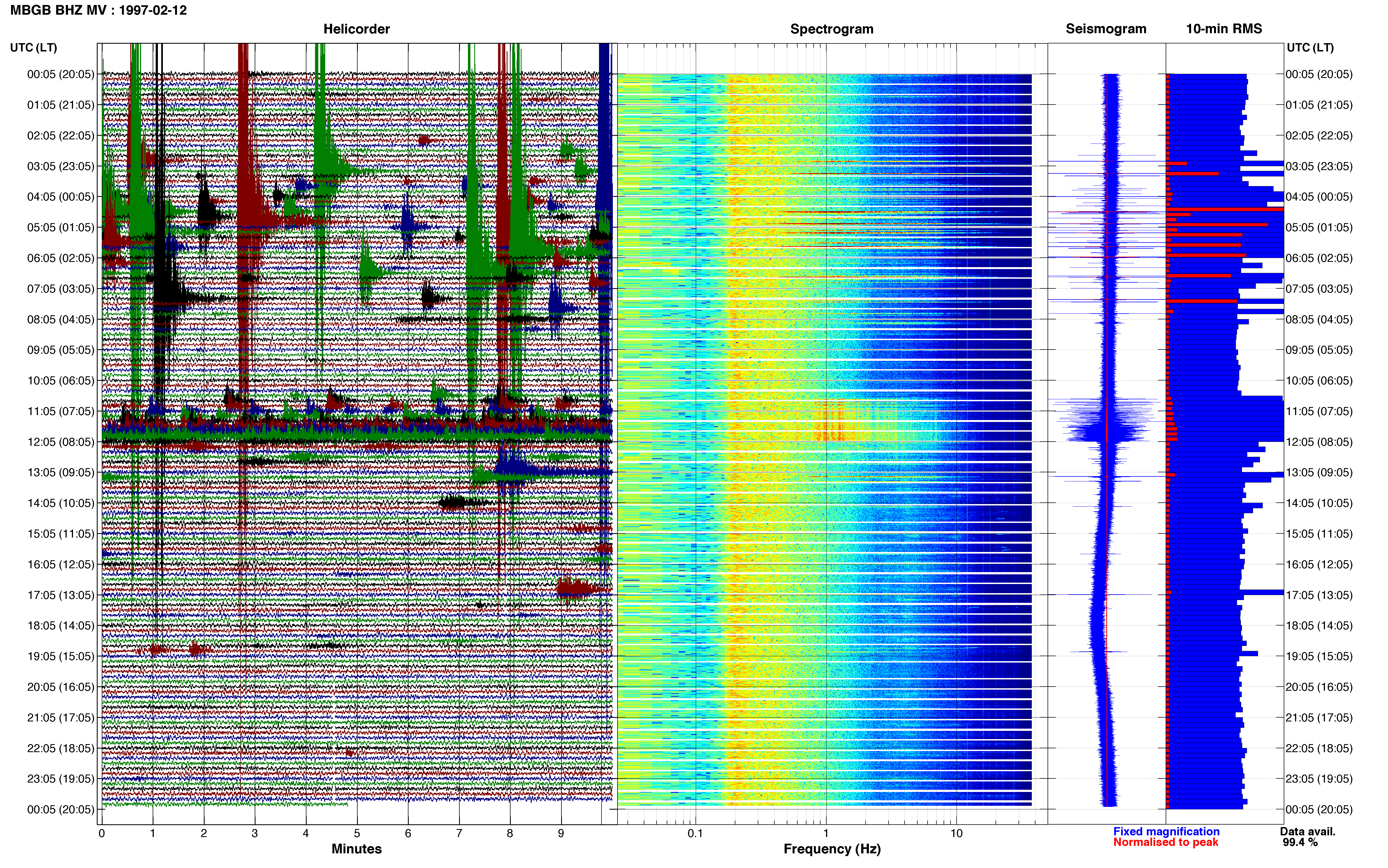Click Helicorder time label '10:05 (06:05)'

click(61, 380)
